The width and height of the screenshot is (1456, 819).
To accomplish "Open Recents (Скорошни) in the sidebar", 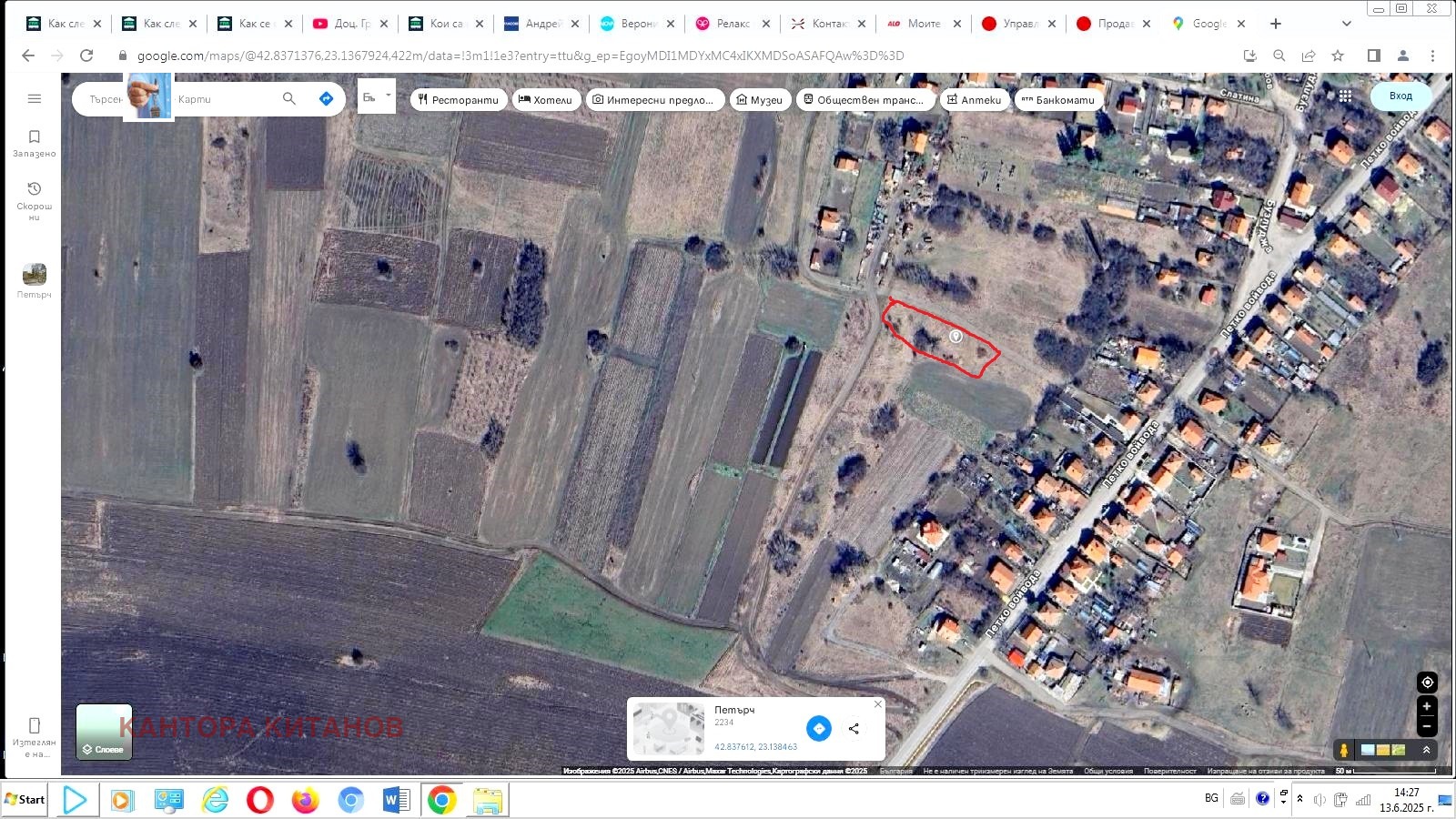I will pos(35,199).
